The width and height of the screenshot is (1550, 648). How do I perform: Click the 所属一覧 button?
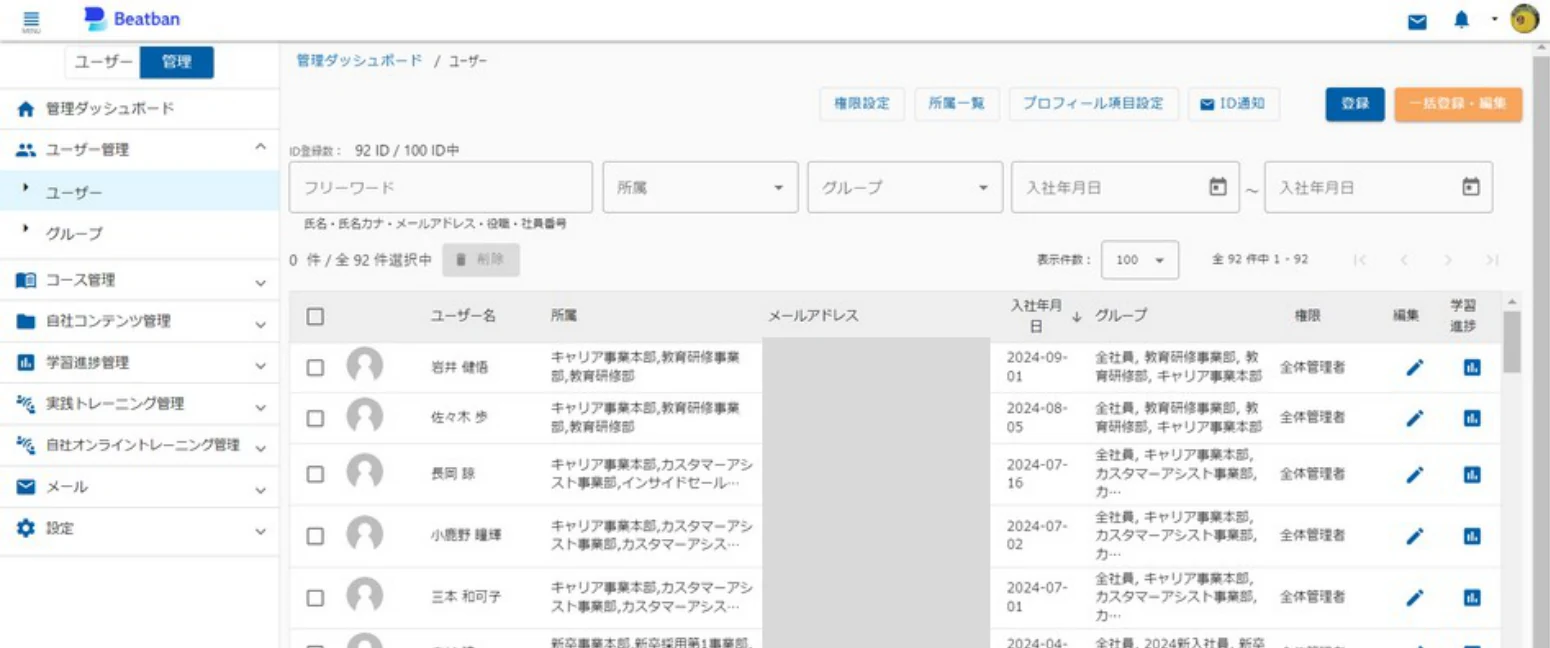tap(957, 104)
